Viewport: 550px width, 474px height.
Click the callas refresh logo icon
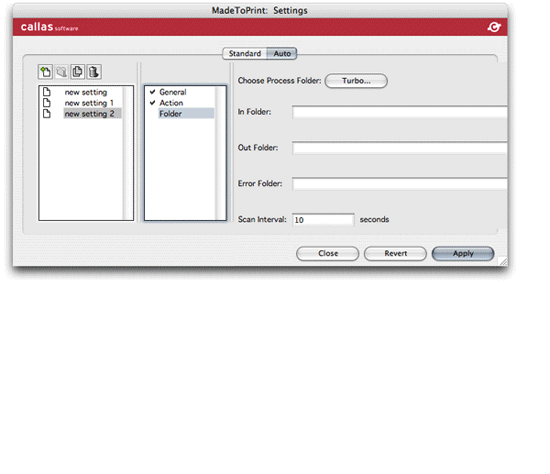point(494,27)
